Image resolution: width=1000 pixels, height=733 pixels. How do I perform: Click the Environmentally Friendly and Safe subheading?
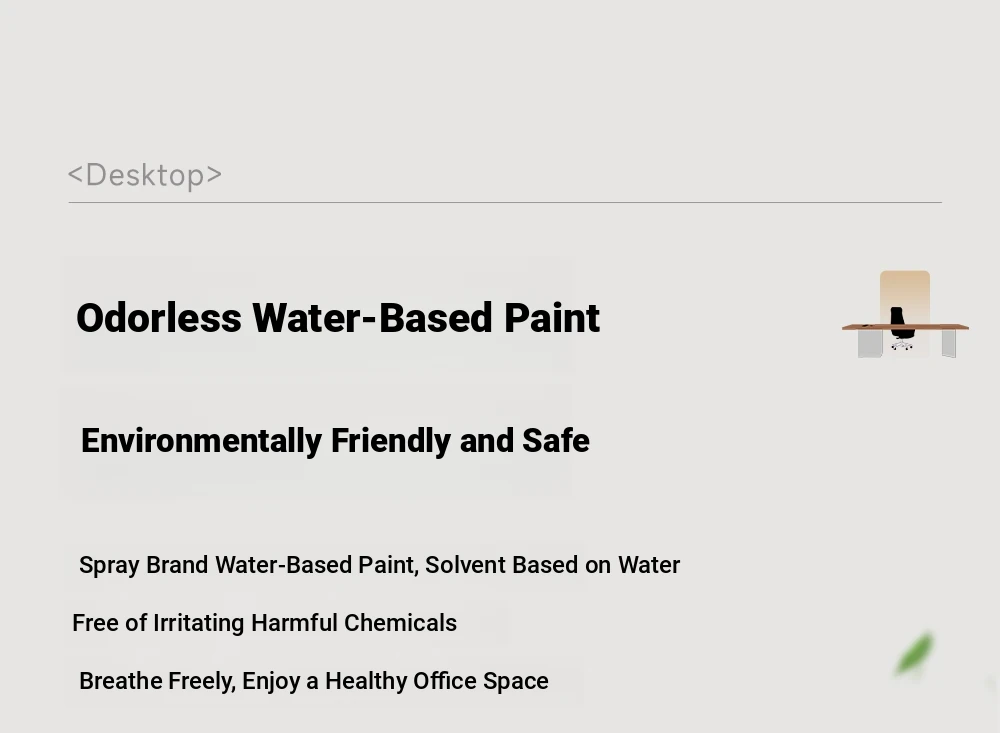pyautogui.click(x=335, y=441)
